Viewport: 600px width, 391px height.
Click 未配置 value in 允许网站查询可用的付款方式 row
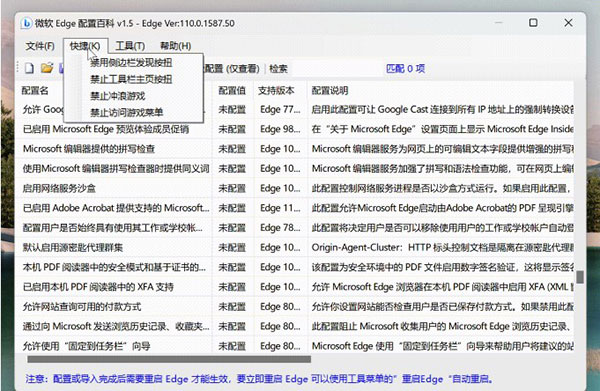(x=232, y=307)
